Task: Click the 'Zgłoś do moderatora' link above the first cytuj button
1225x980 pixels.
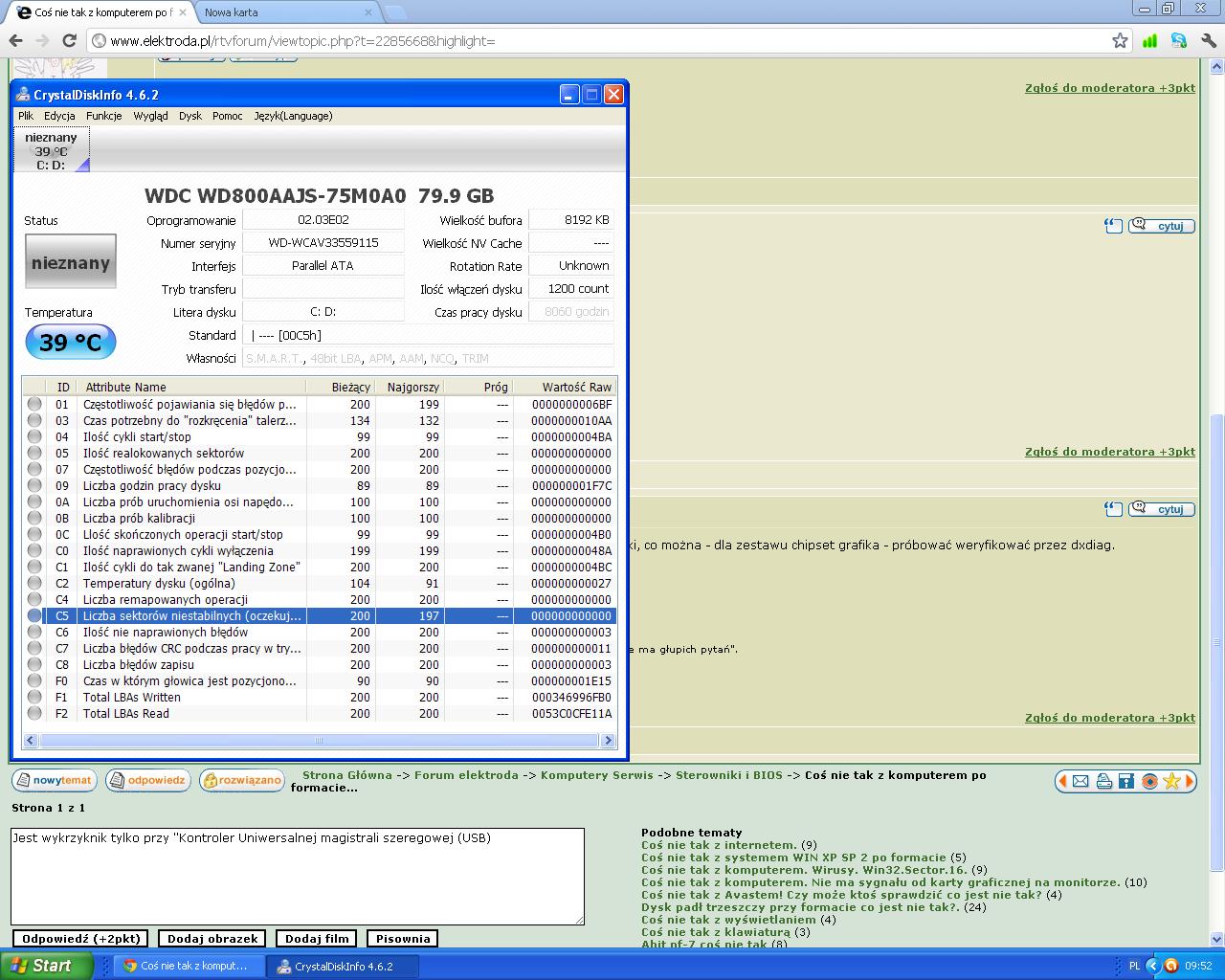Action: [x=1110, y=88]
